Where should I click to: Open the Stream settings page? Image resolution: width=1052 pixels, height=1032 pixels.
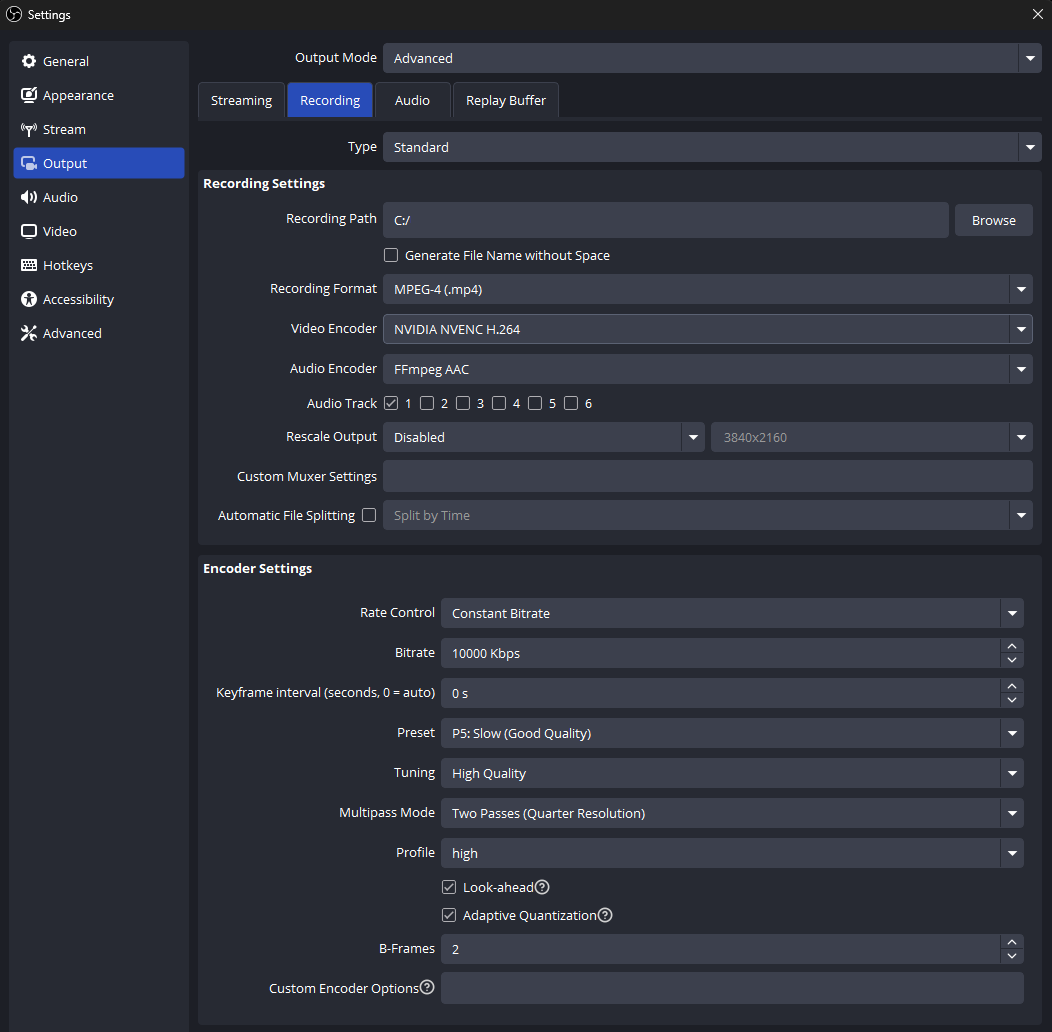click(x=99, y=130)
